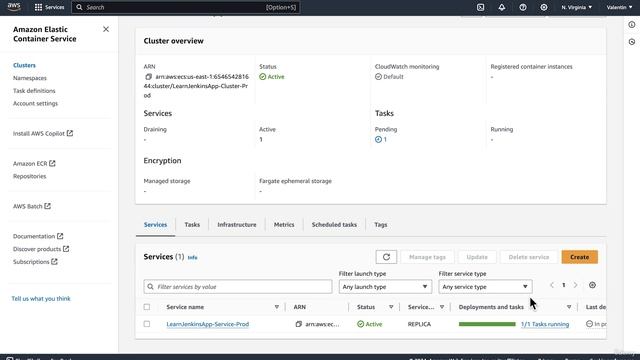Viewport: 640px width, 360px height.
Task: Switch to the Tasks tab
Action: point(192,225)
